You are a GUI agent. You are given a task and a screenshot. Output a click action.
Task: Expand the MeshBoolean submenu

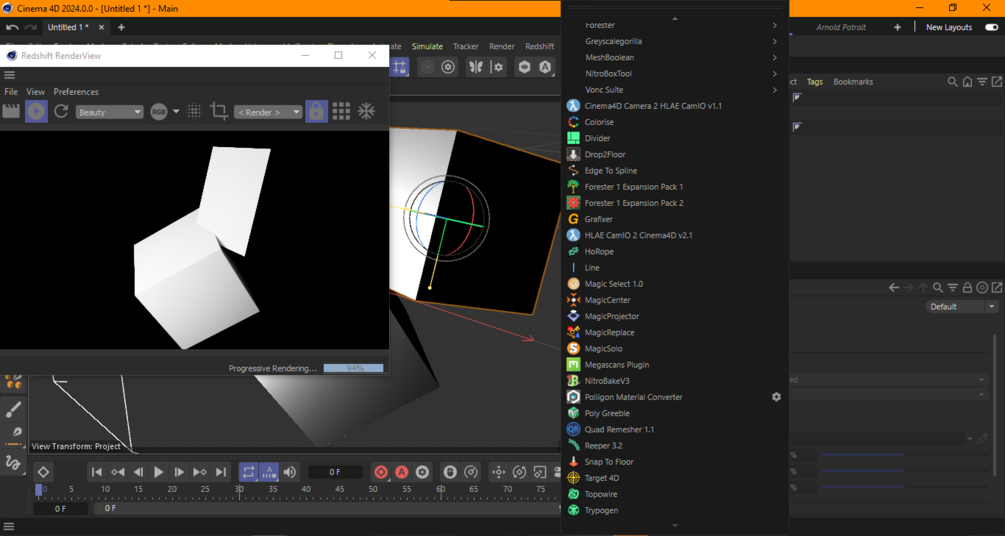pos(676,57)
